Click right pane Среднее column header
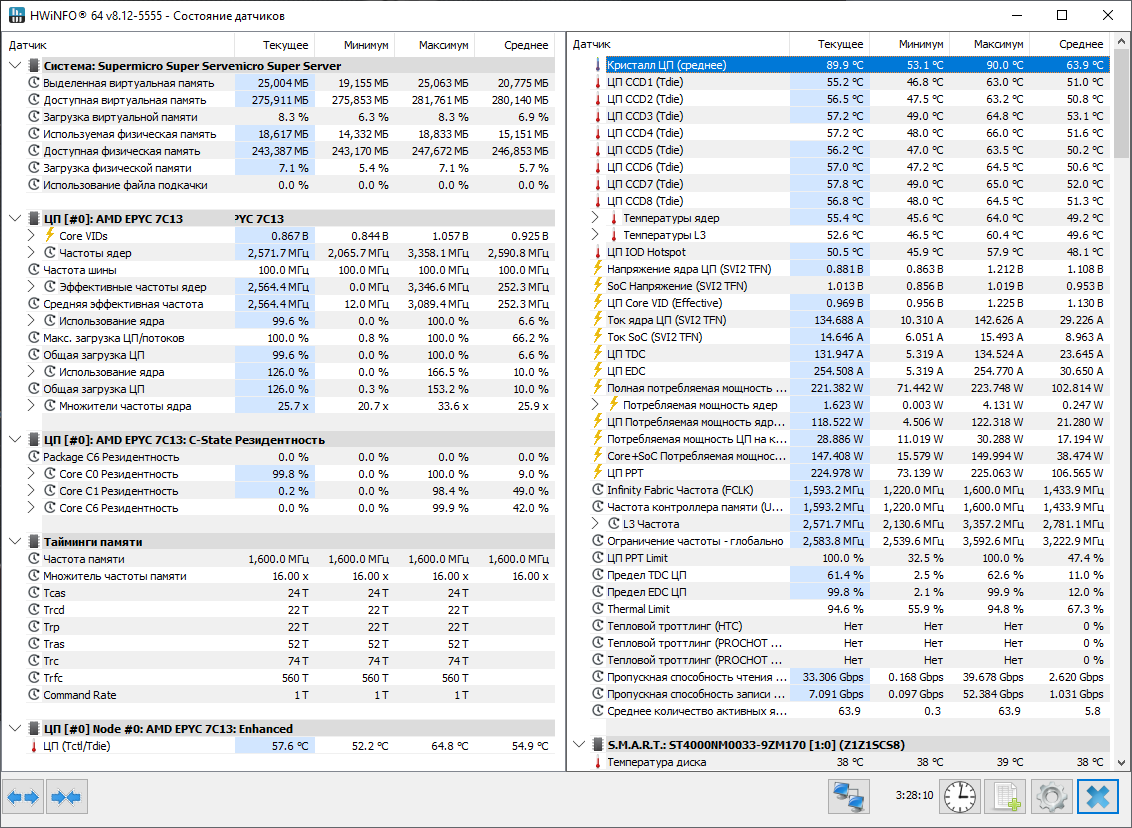1132x828 pixels. point(1069,44)
